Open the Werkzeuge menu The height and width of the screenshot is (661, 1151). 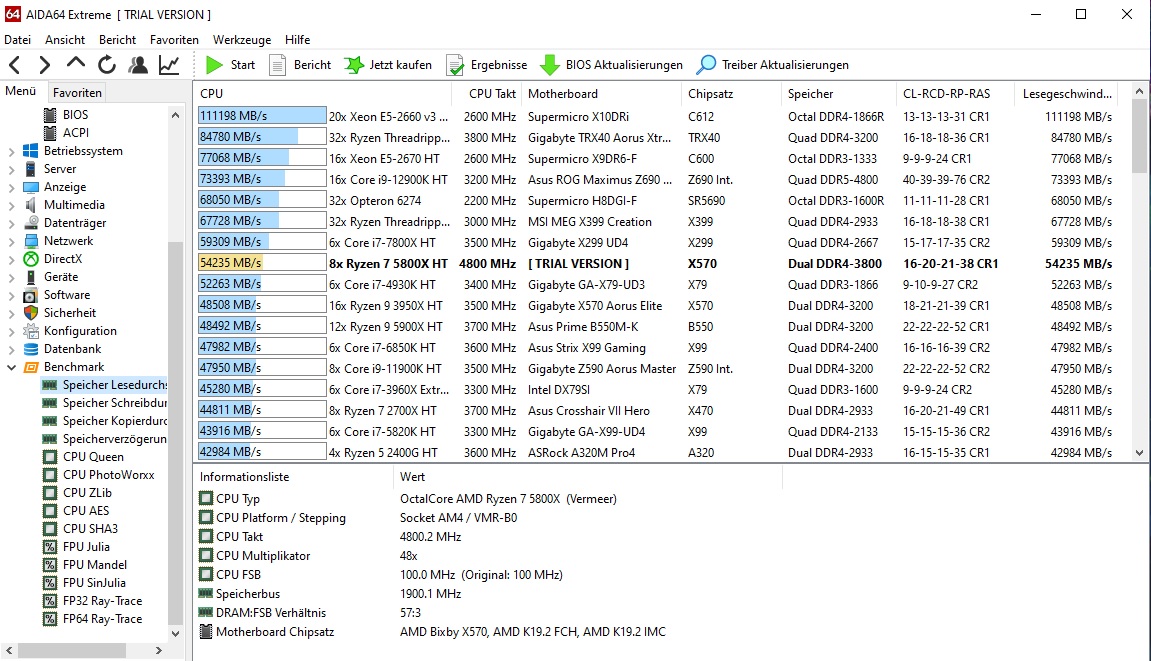pyautogui.click(x=242, y=40)
